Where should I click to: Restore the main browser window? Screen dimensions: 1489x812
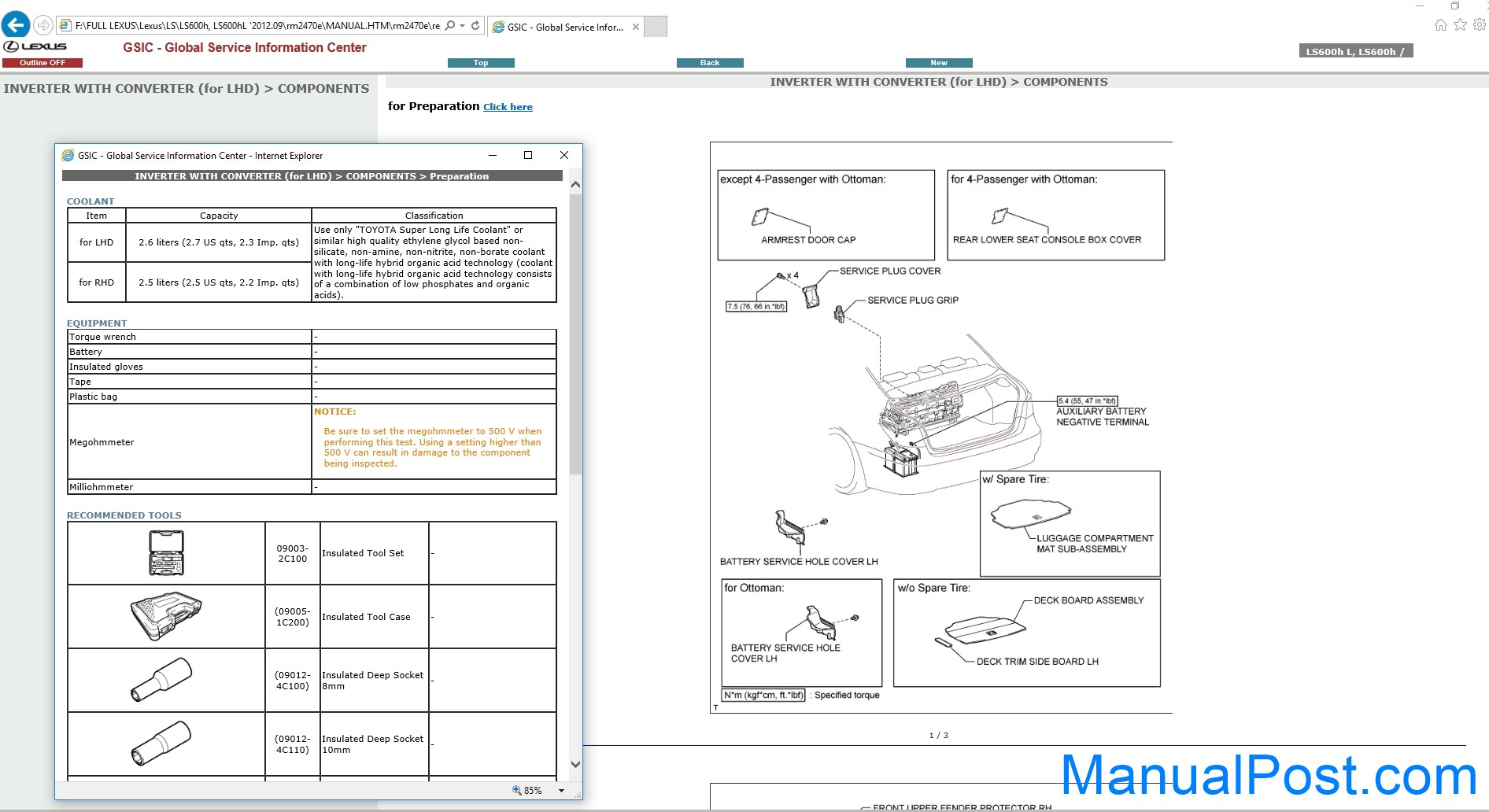point(1455,6)
